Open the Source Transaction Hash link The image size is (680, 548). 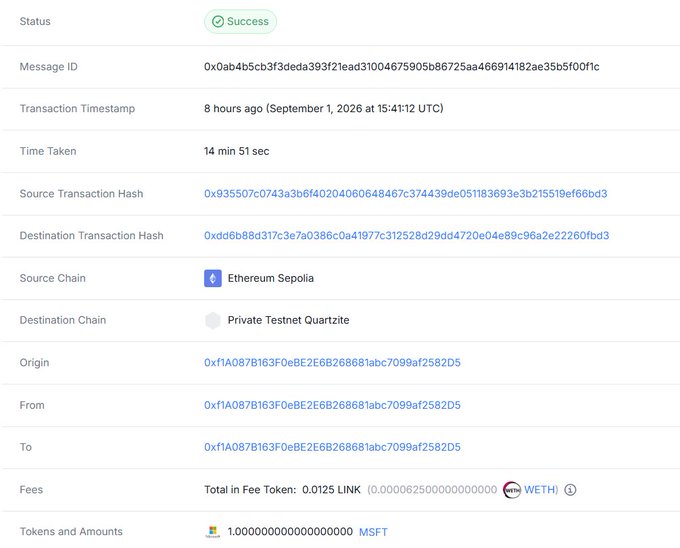[405, 193]
